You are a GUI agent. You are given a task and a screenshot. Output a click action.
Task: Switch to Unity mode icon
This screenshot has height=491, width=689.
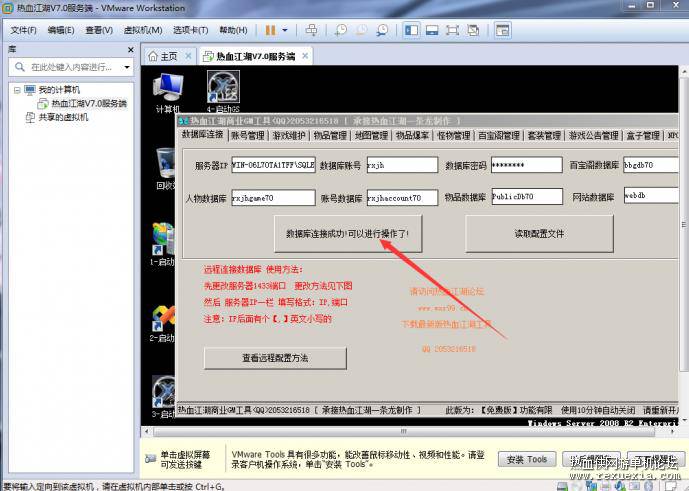pos(473,30)
